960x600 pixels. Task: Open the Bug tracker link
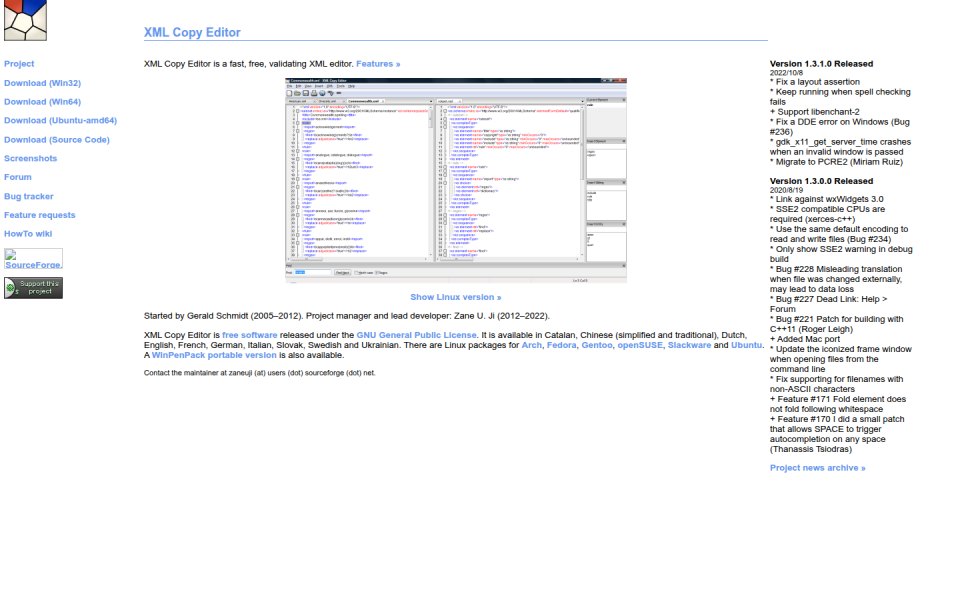click(29, 196)
